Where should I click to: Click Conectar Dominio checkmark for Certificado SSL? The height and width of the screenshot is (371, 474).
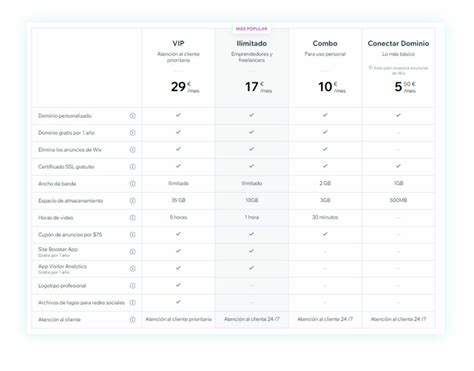(x=398, y=166)
